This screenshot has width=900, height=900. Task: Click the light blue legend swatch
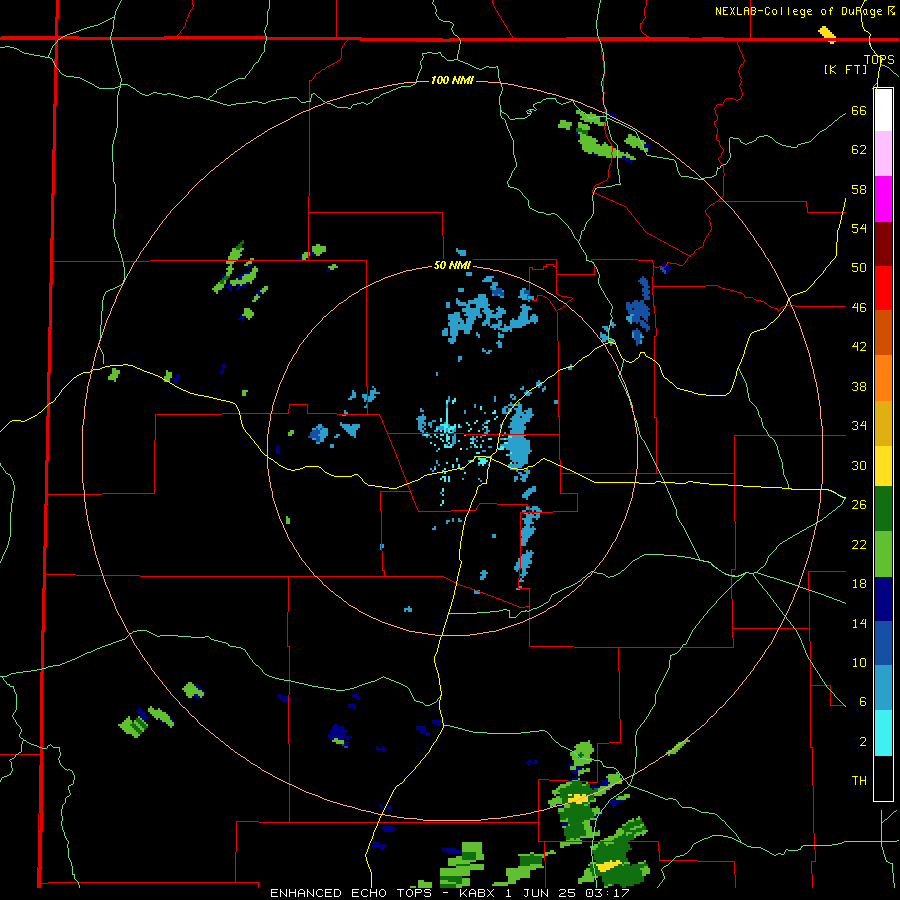pos(883,688)
